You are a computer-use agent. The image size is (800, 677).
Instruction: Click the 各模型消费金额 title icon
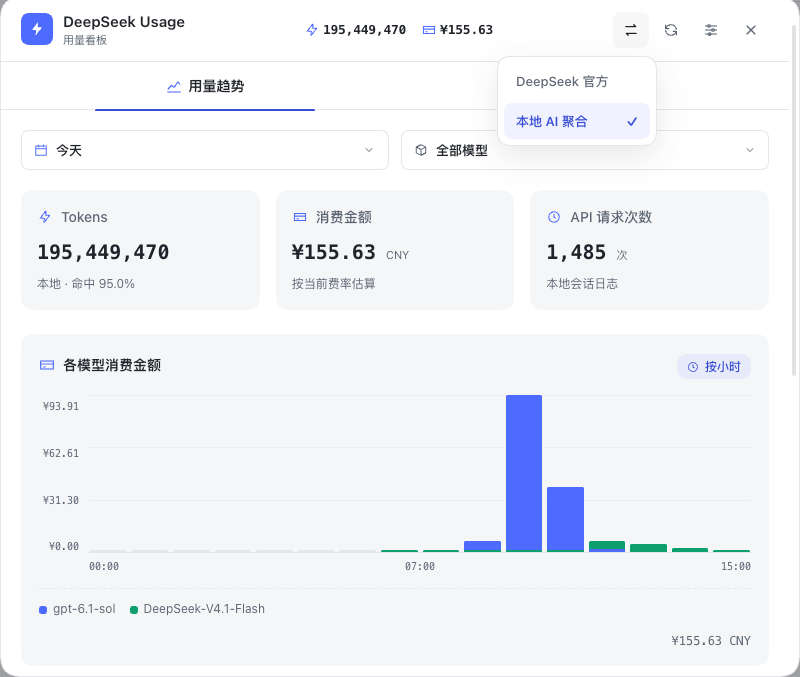[47, 365]
